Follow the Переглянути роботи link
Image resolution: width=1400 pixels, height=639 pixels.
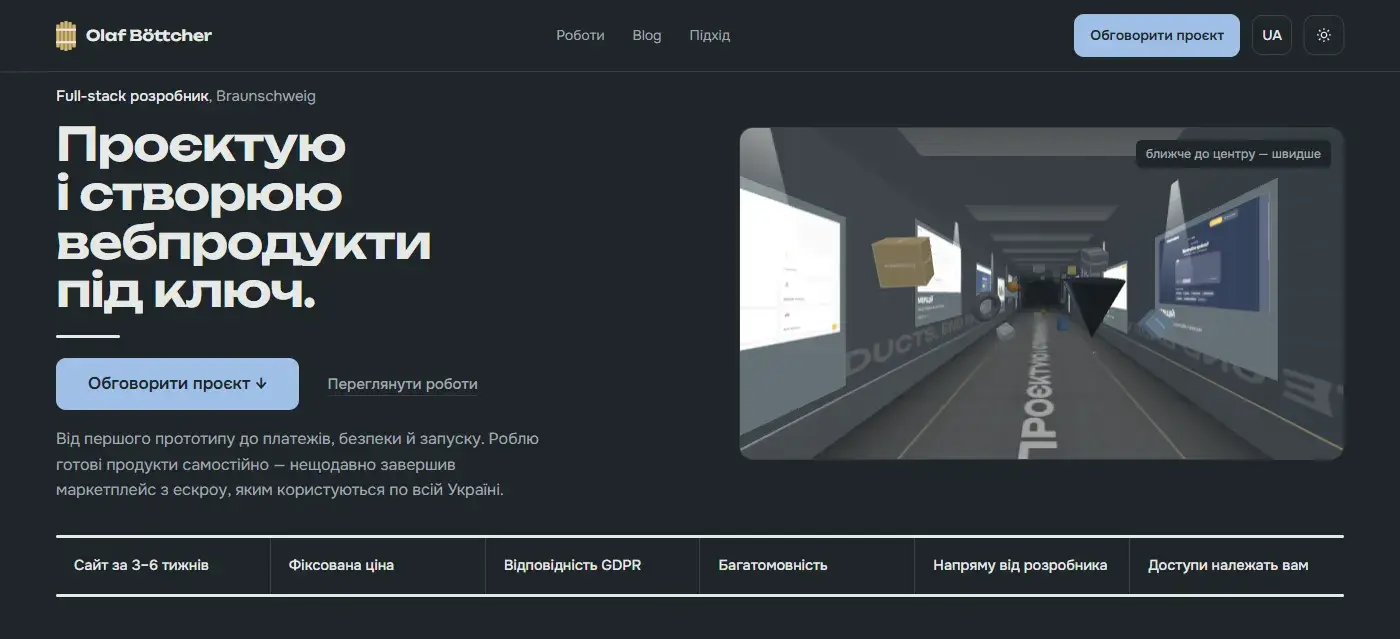402,384
